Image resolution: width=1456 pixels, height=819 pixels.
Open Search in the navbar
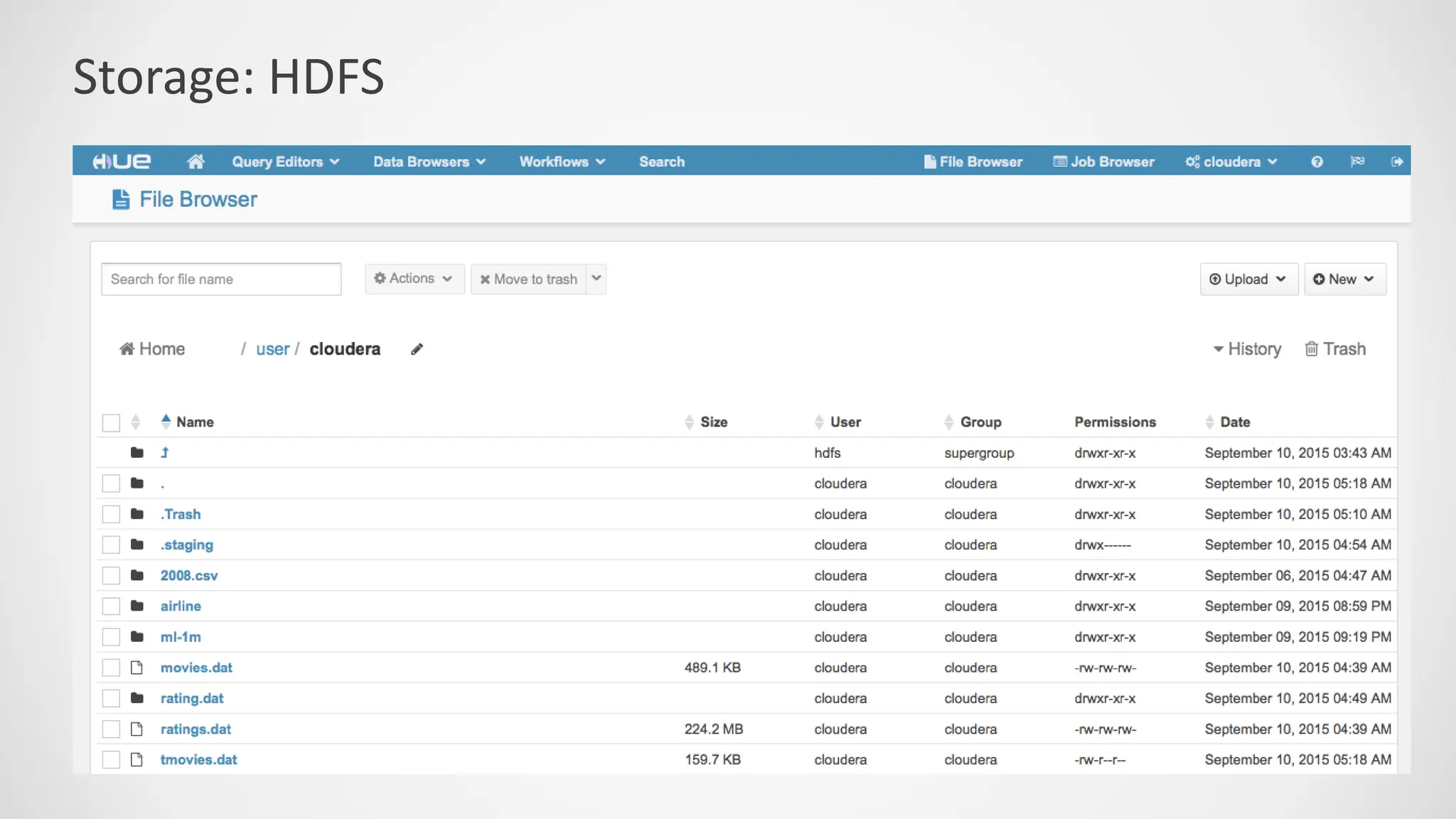click(x=662, y=161)
